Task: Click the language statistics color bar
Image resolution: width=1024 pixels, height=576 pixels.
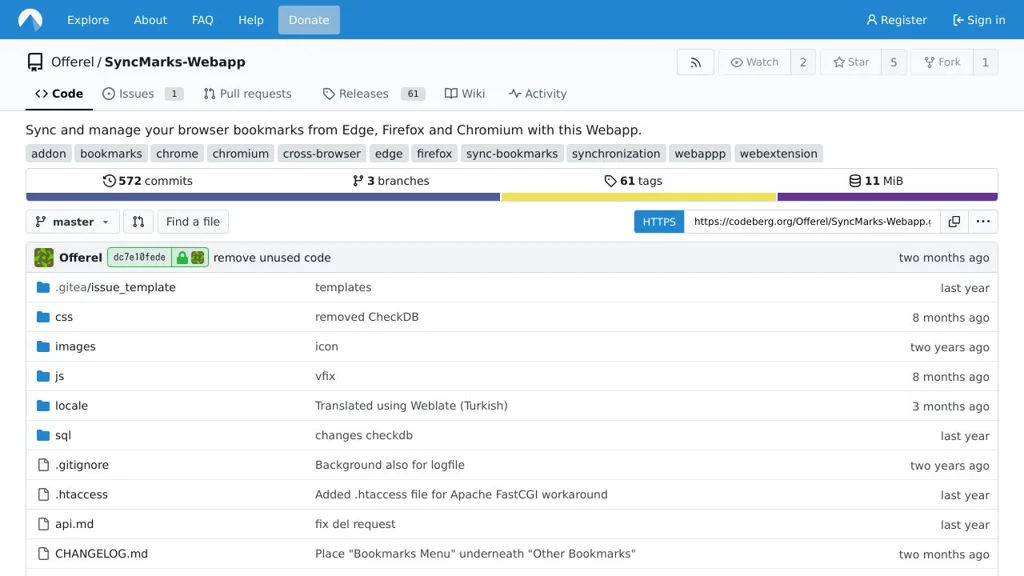Action: pos(511,197)
